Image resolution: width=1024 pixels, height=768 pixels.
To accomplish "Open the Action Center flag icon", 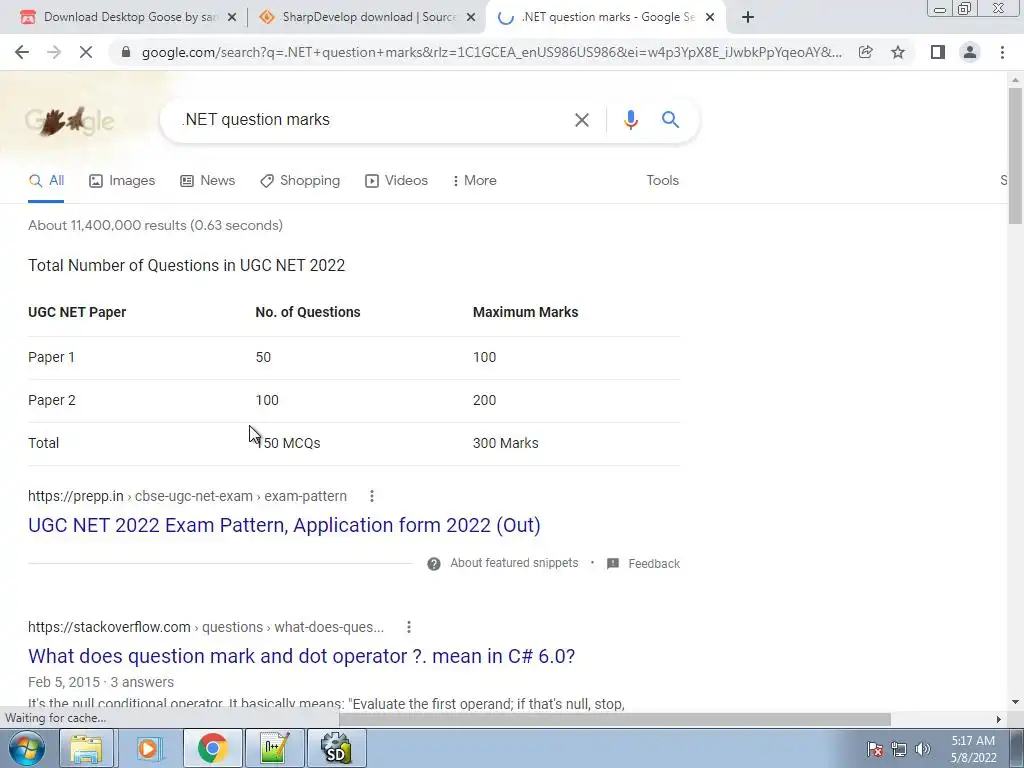I will [874, 749].
